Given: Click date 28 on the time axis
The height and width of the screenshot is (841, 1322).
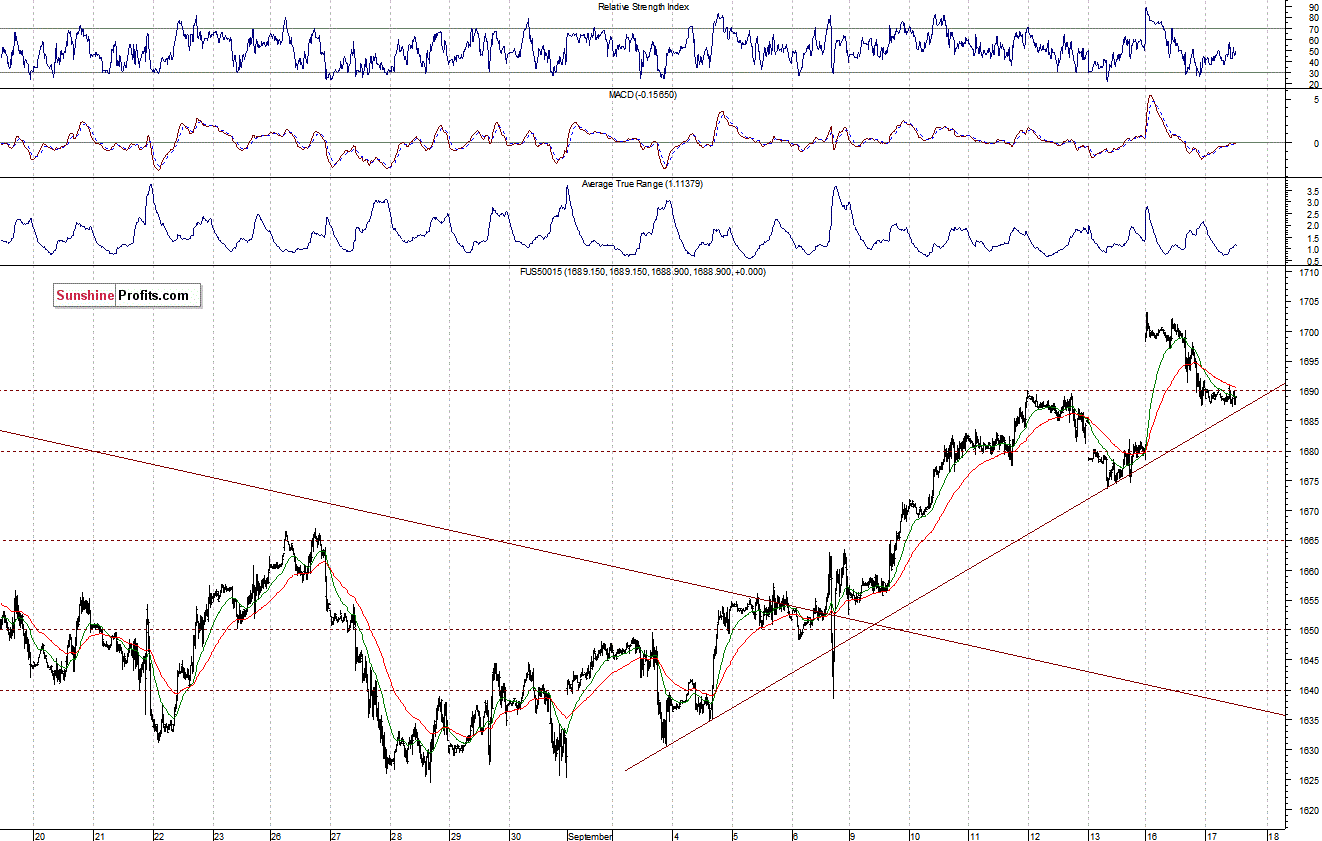Looking at the screenshot, I should point(396,835).
